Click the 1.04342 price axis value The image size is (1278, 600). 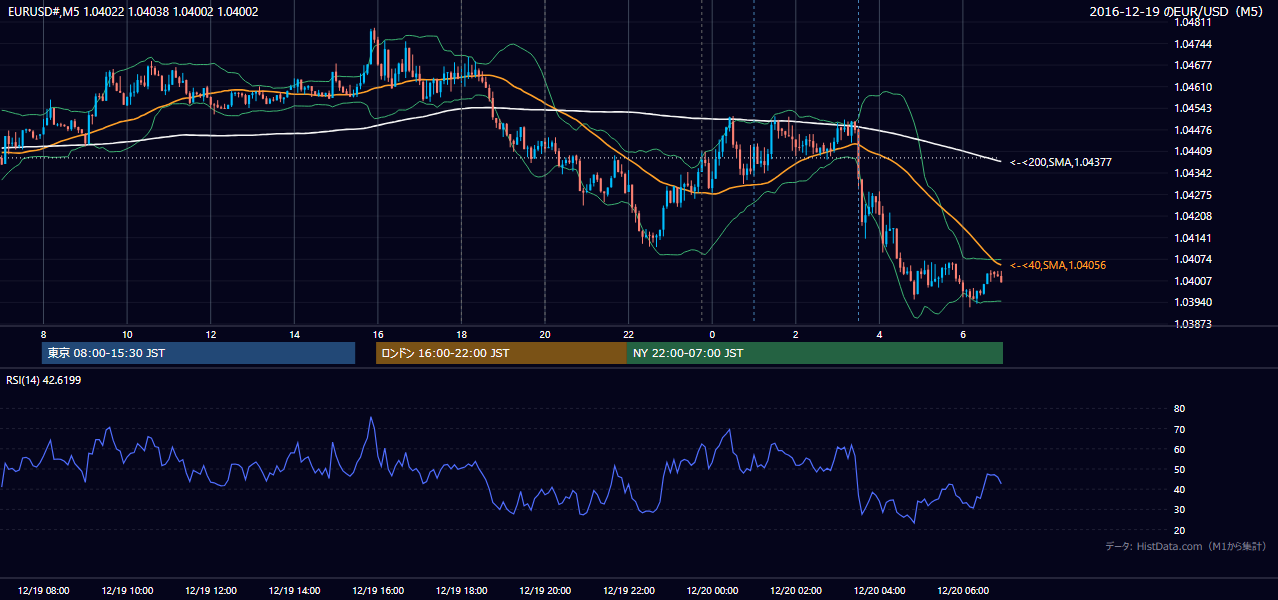[1194, 173]
